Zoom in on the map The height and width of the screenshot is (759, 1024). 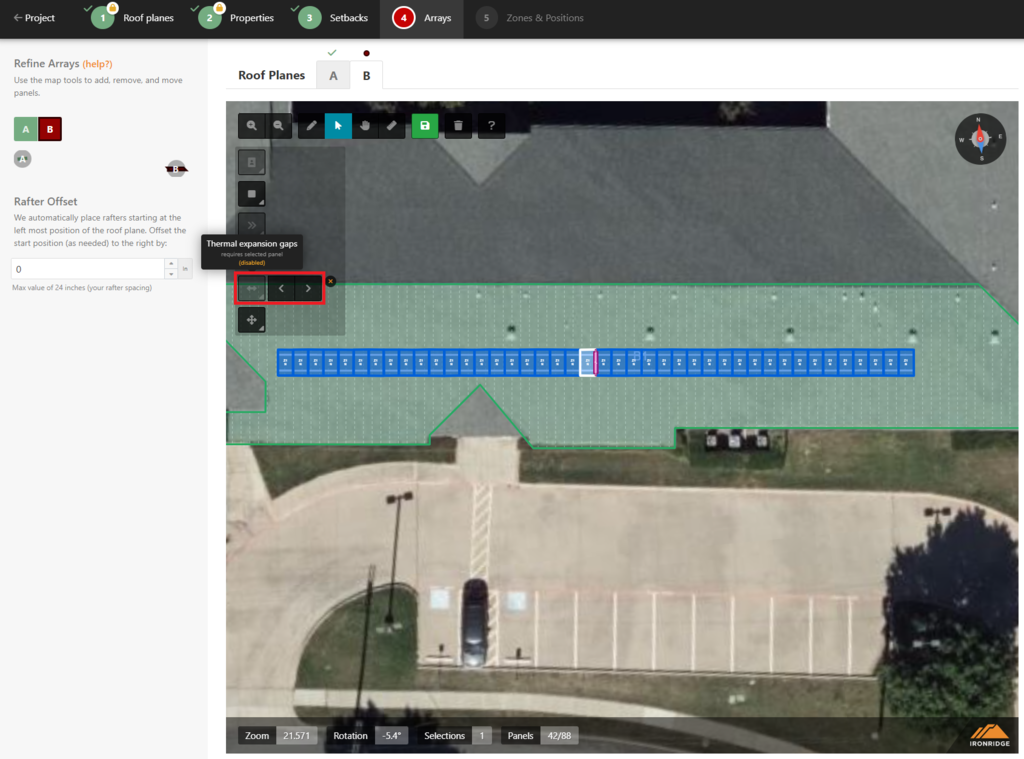pyautogui.click(x=252, y=126)
